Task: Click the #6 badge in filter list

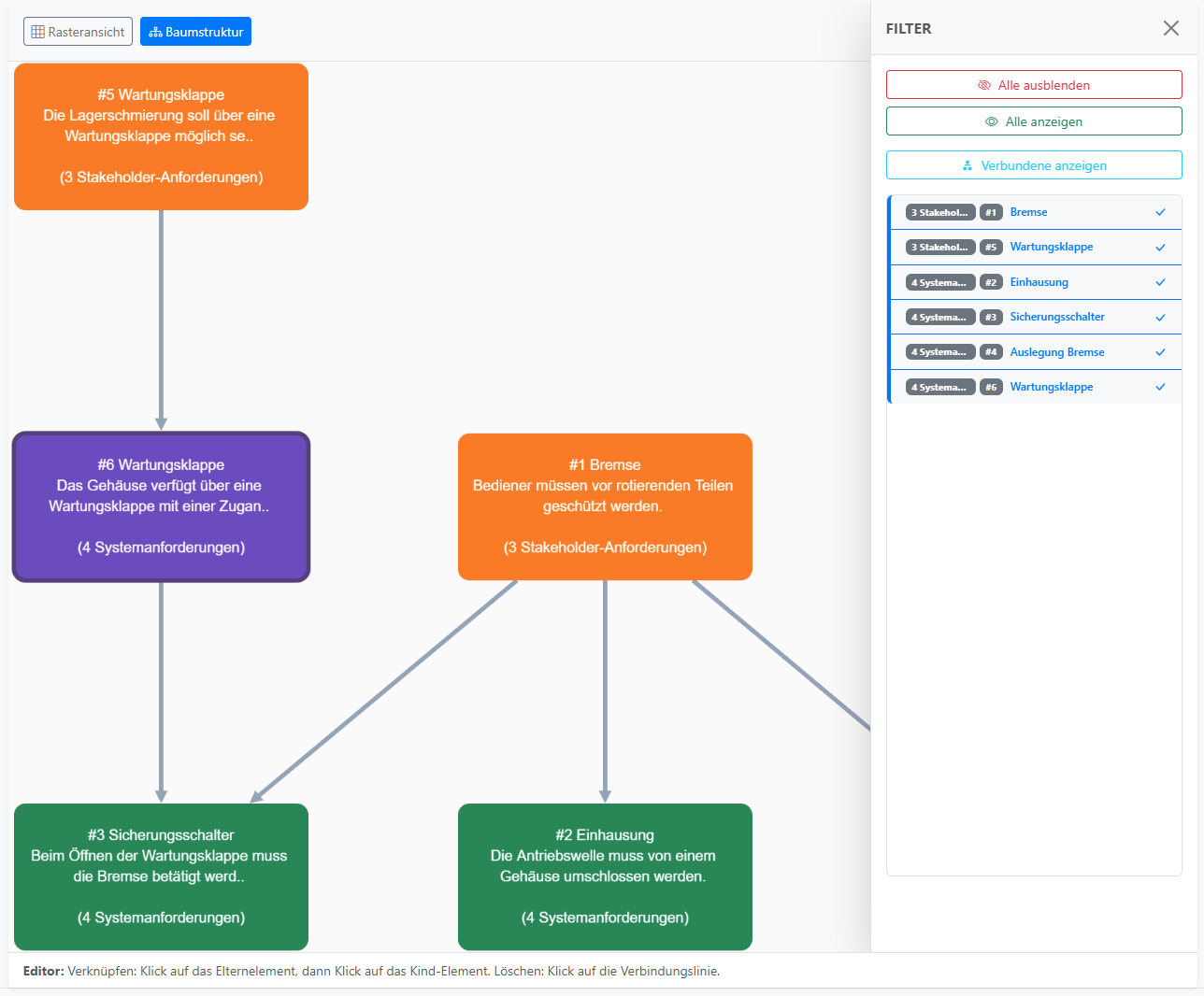Action: [991, 387]
